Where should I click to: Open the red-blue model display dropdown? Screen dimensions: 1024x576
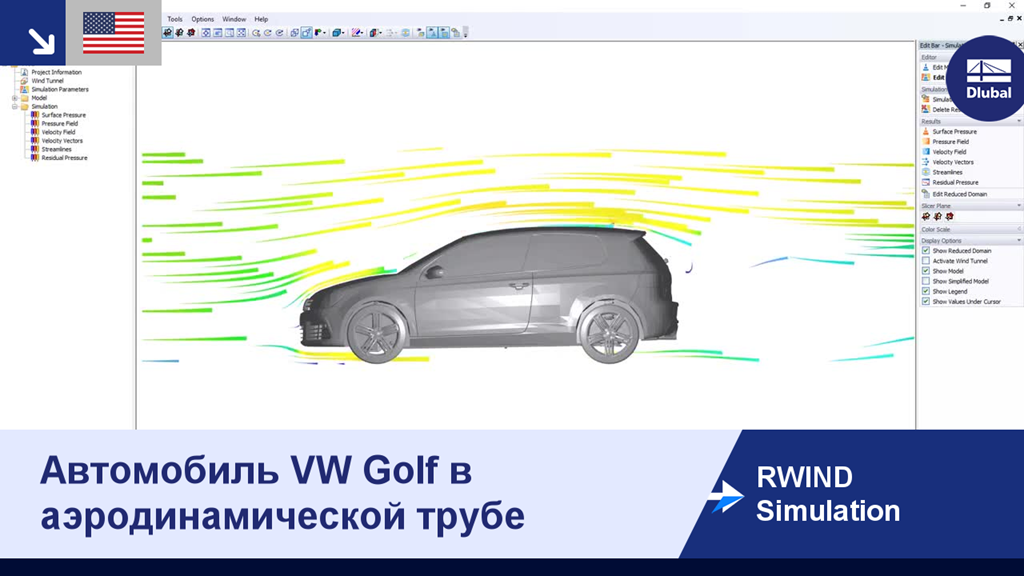pos(380,33)
